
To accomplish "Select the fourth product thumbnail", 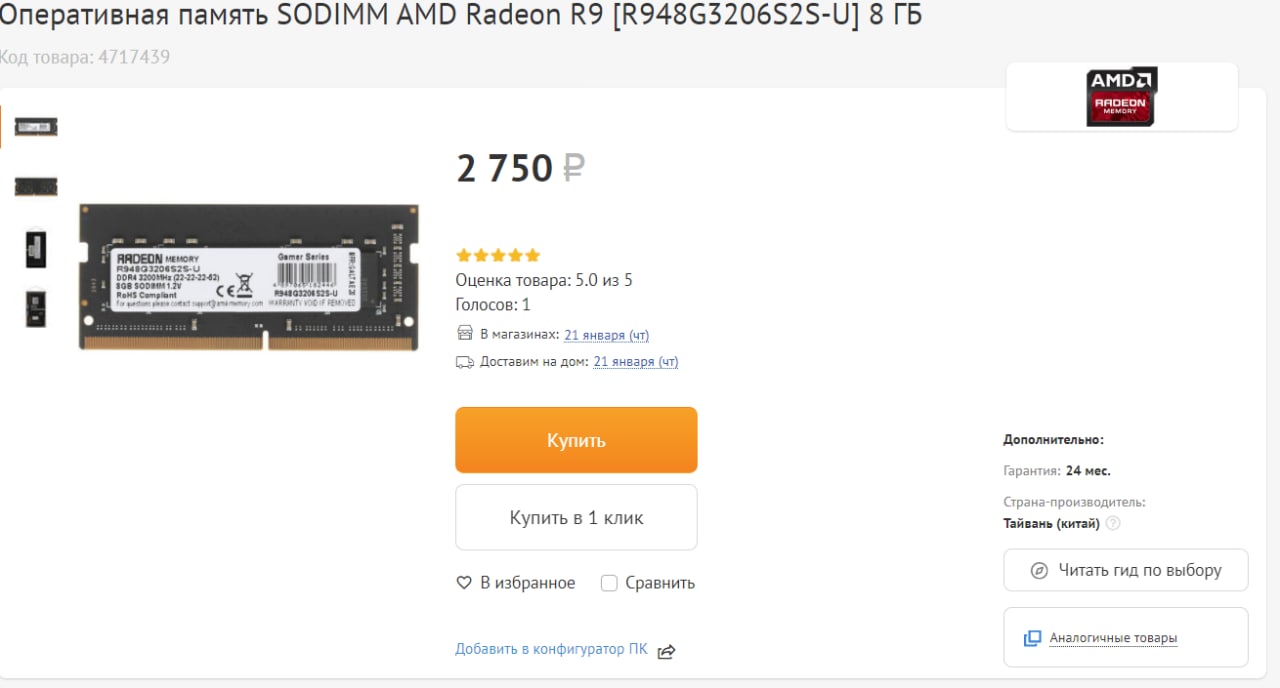I will tap(36, 308).
